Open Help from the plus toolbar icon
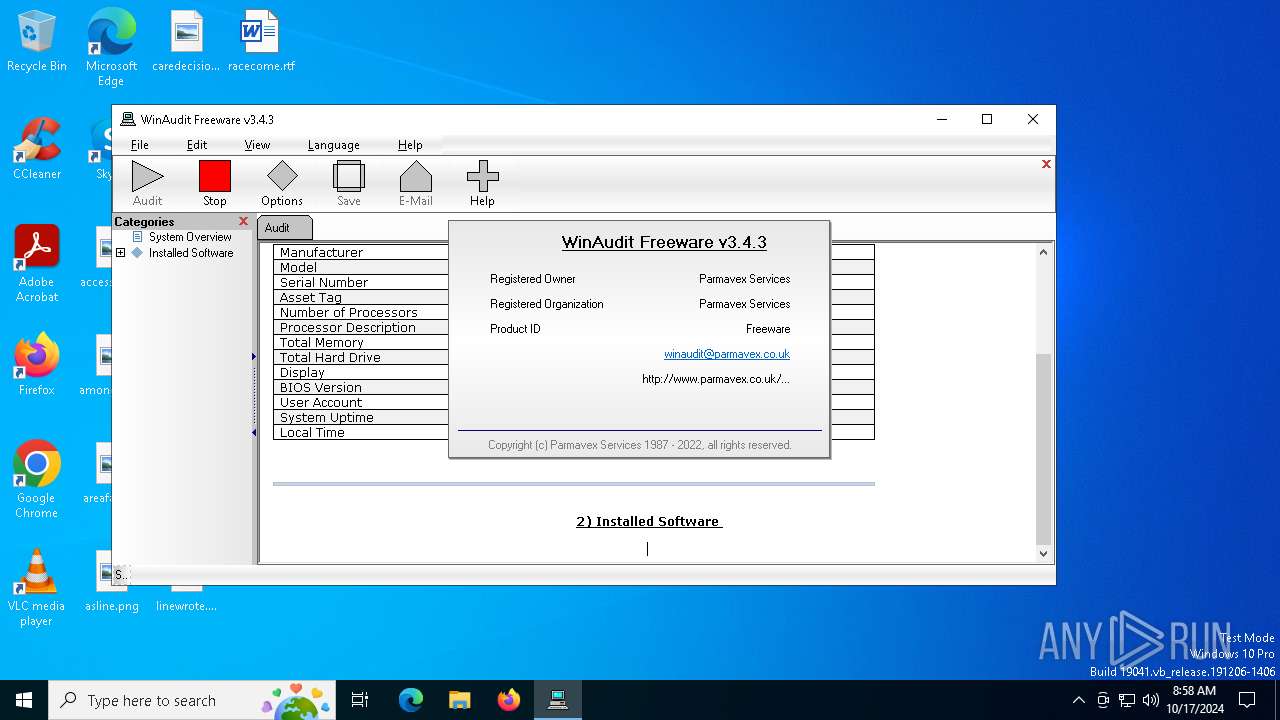 click(482, 183)
